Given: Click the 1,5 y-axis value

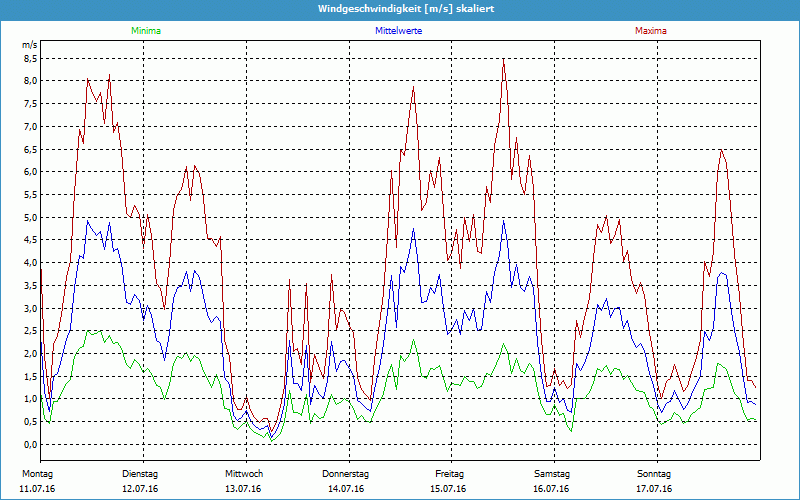Looking at the screenshot, I should pyautogui.click(x=31, y=376).
